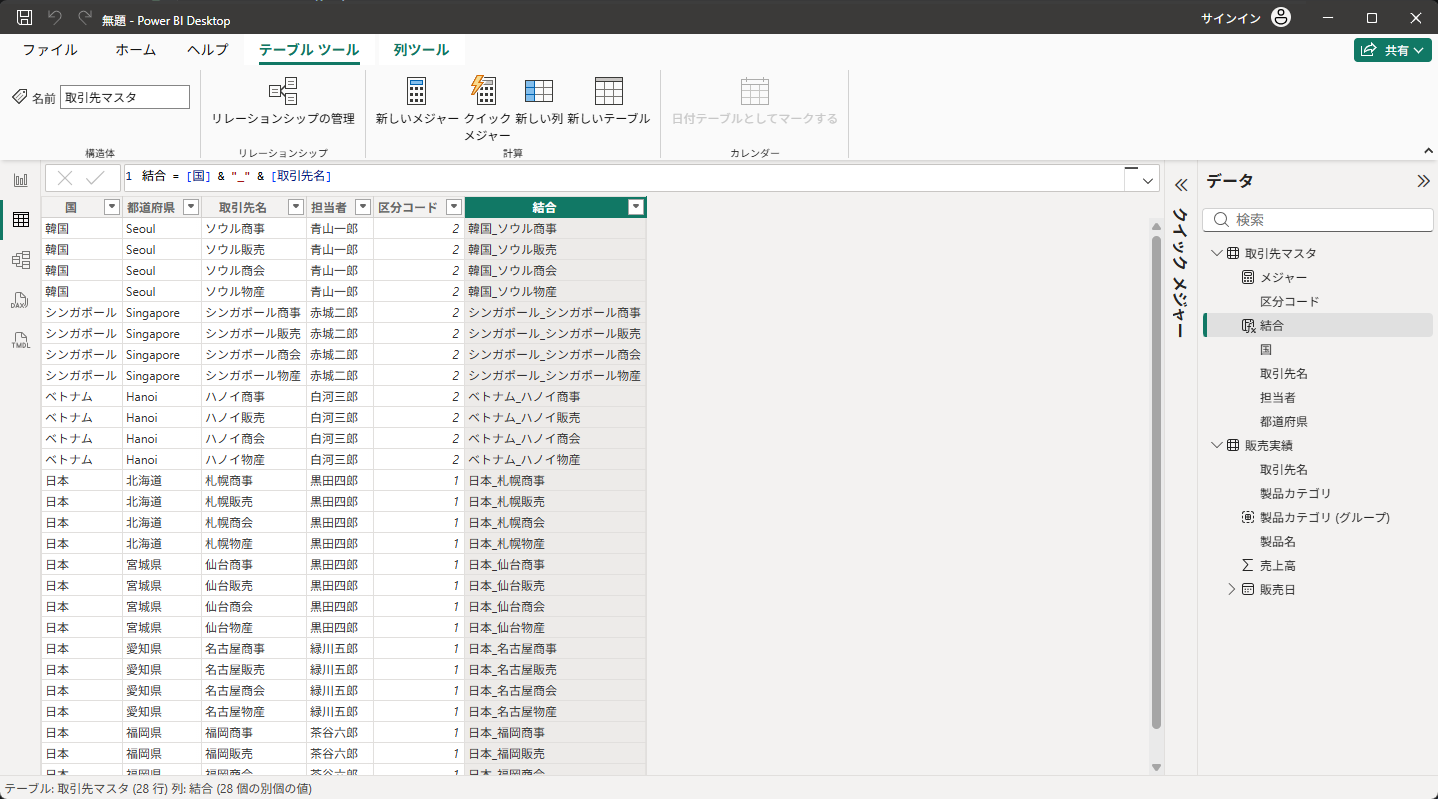Select 製品カテゴリ (グループ) field
The height and width of the screenshot is (799, 1438).
1324,517
